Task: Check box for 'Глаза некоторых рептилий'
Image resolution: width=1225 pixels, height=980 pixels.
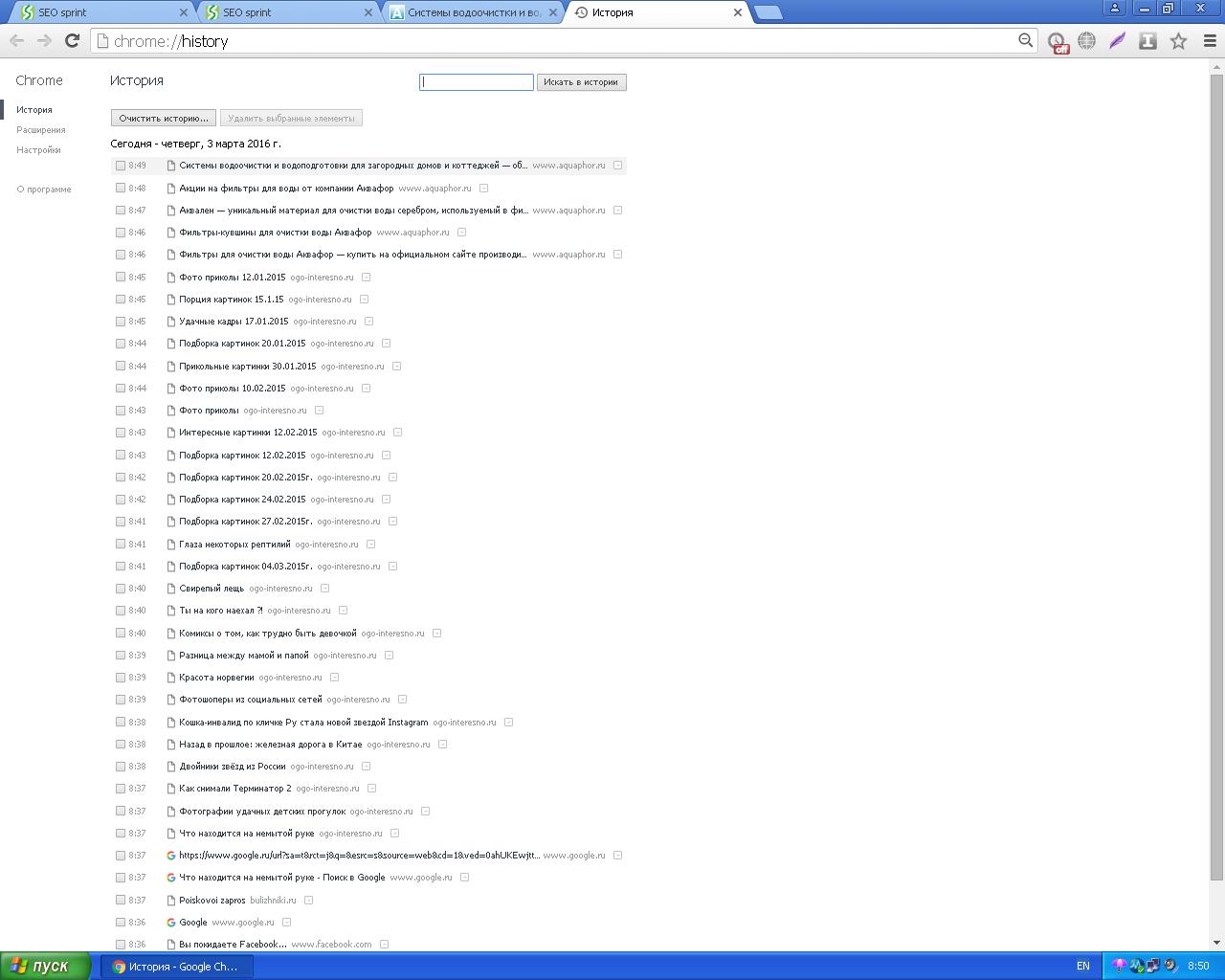Action: [x=121, y=545]
